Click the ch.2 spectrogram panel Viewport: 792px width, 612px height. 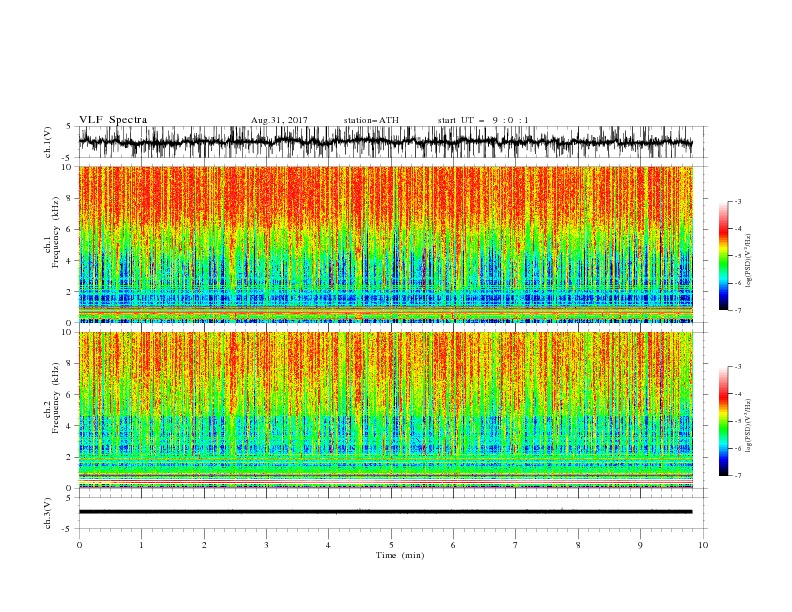[x=386, y=410]
